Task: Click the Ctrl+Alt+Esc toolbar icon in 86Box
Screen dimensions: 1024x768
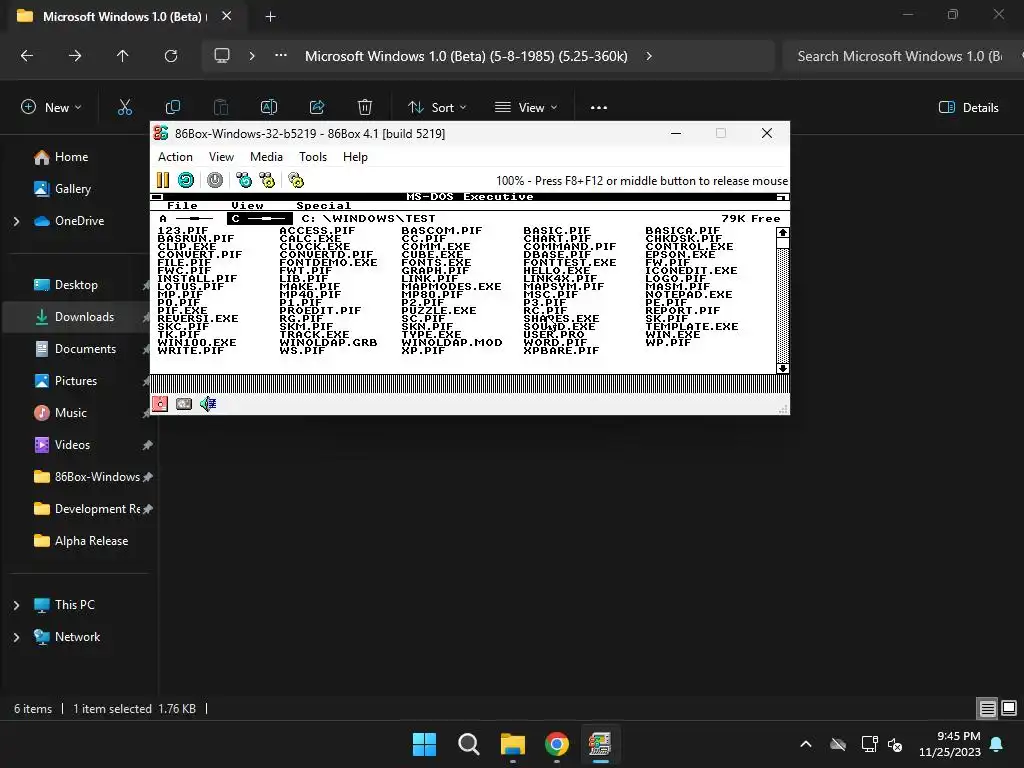Action: [266, 180]
